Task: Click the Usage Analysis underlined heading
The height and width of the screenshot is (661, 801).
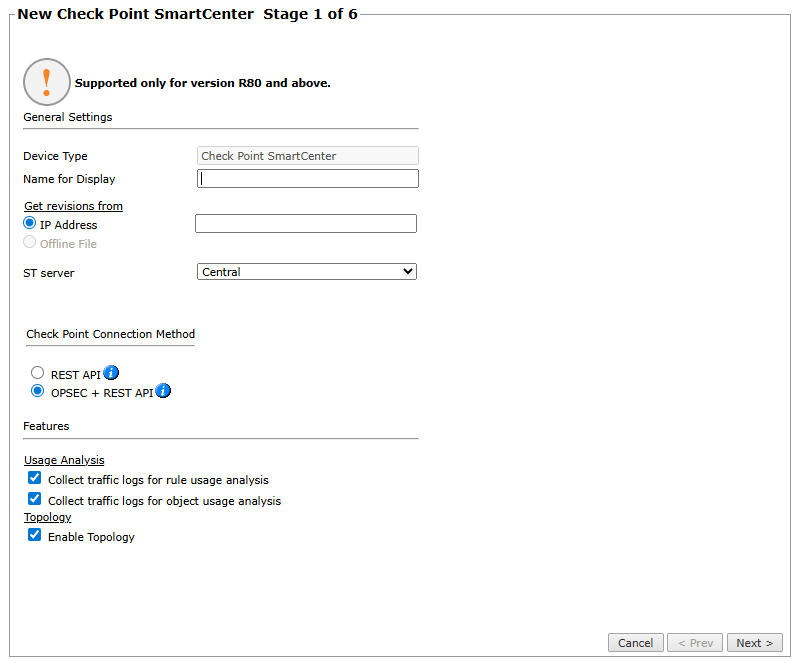Action: [64, 460]
